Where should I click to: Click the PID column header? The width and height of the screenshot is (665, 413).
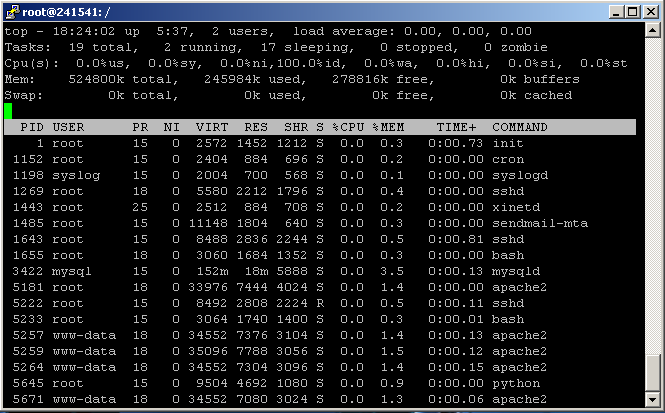[x=32, y=127]
